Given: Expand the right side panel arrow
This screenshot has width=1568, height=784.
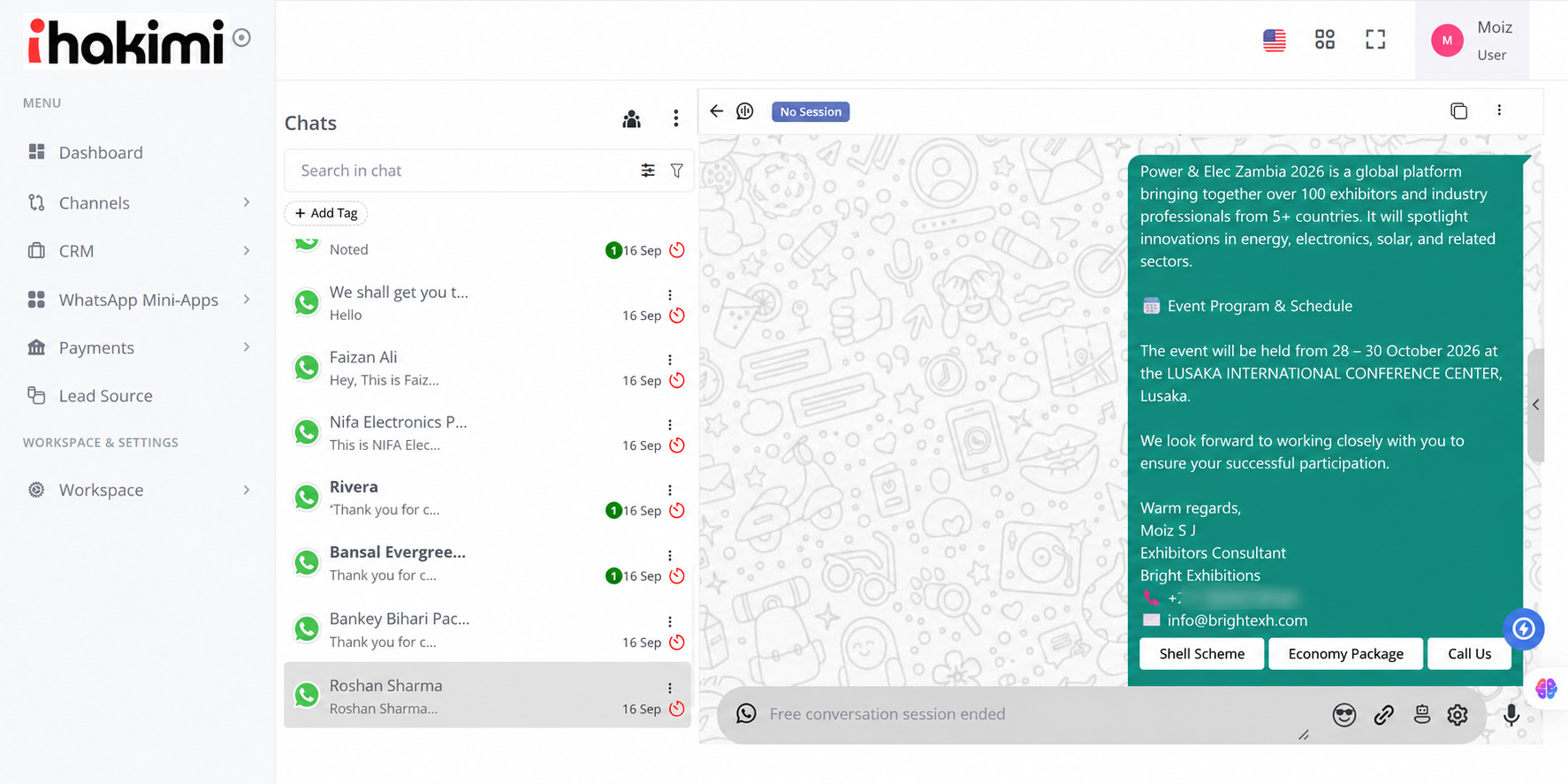Looking at the screenshot, I should [1536, 405].
